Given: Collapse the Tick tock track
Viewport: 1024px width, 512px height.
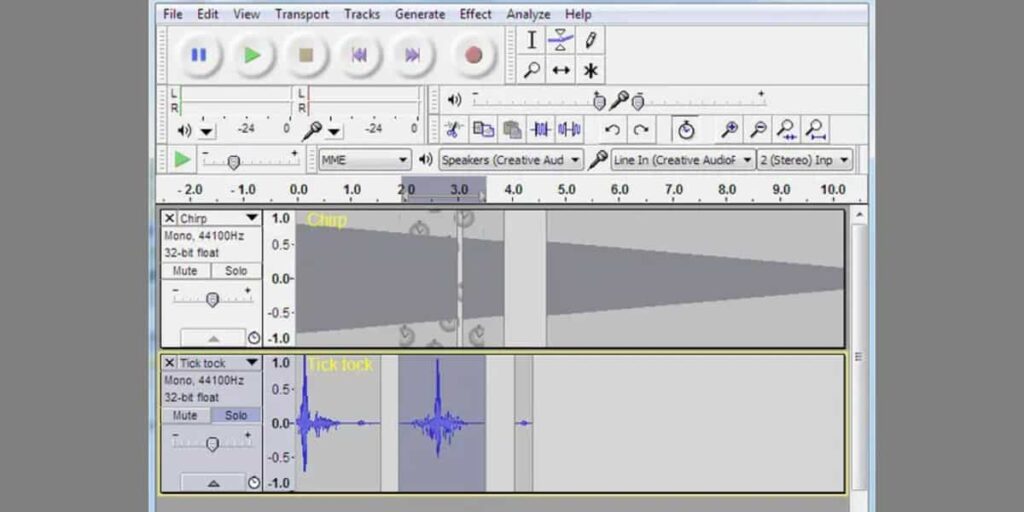Looking at the screenshot, I should [x=214, y=483].
